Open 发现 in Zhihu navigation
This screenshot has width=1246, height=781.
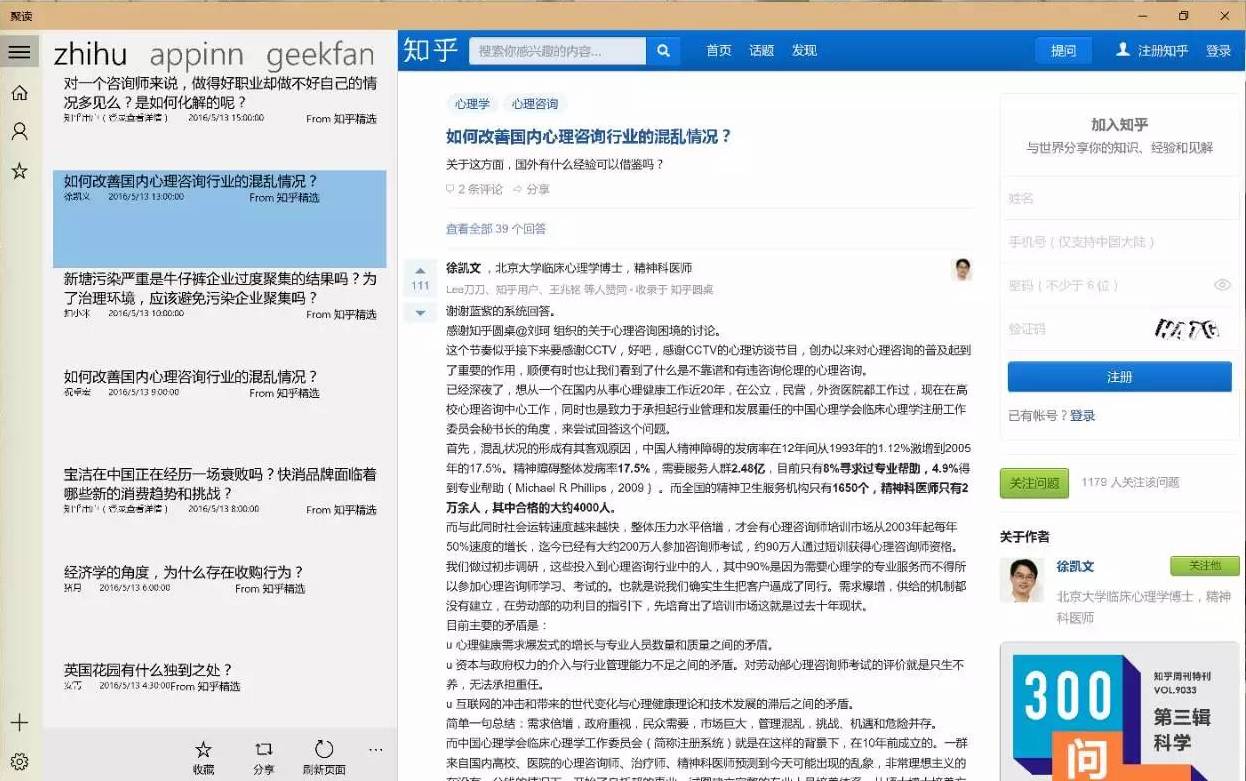(804, 51)
